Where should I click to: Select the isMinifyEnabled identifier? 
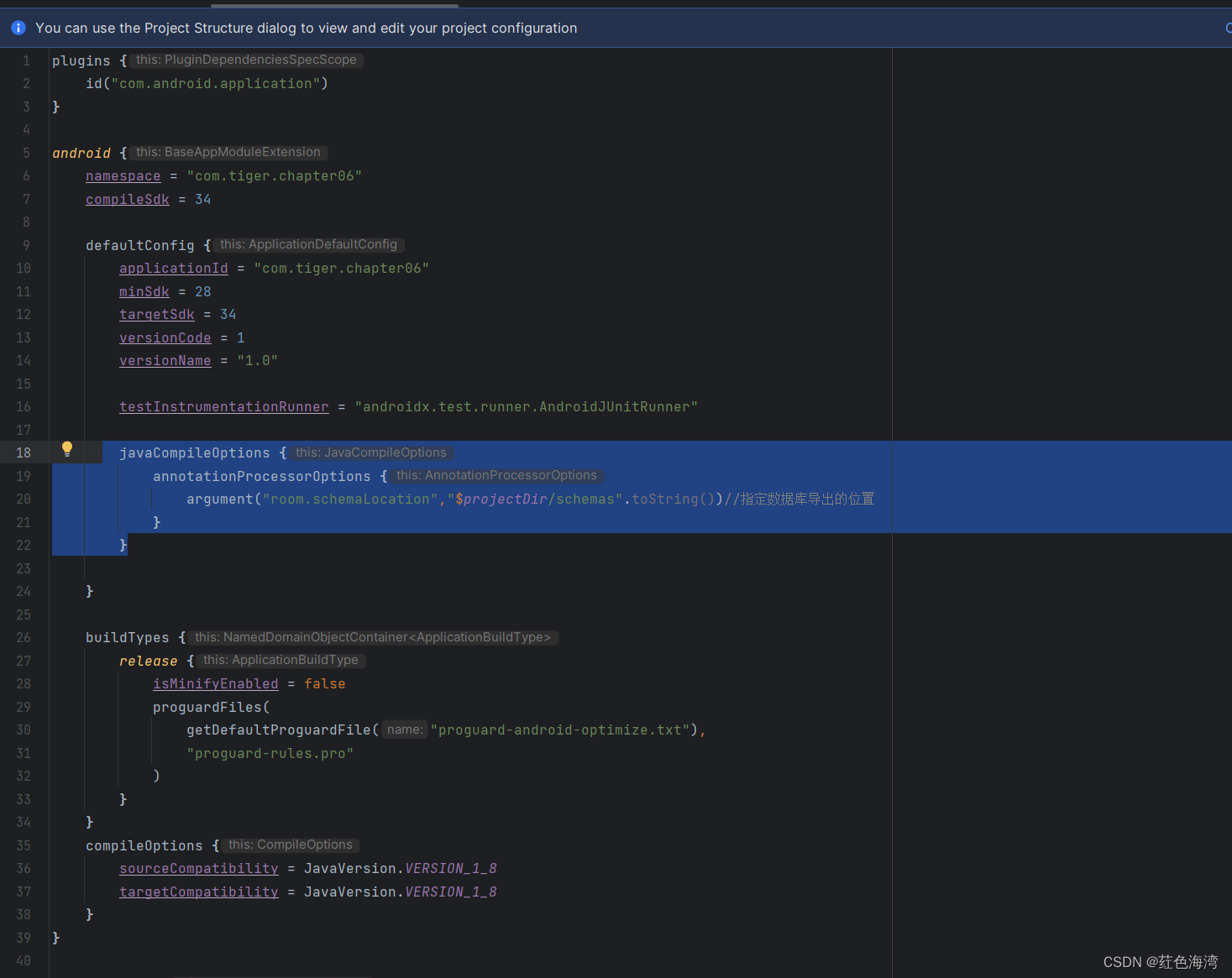(215, 683)
